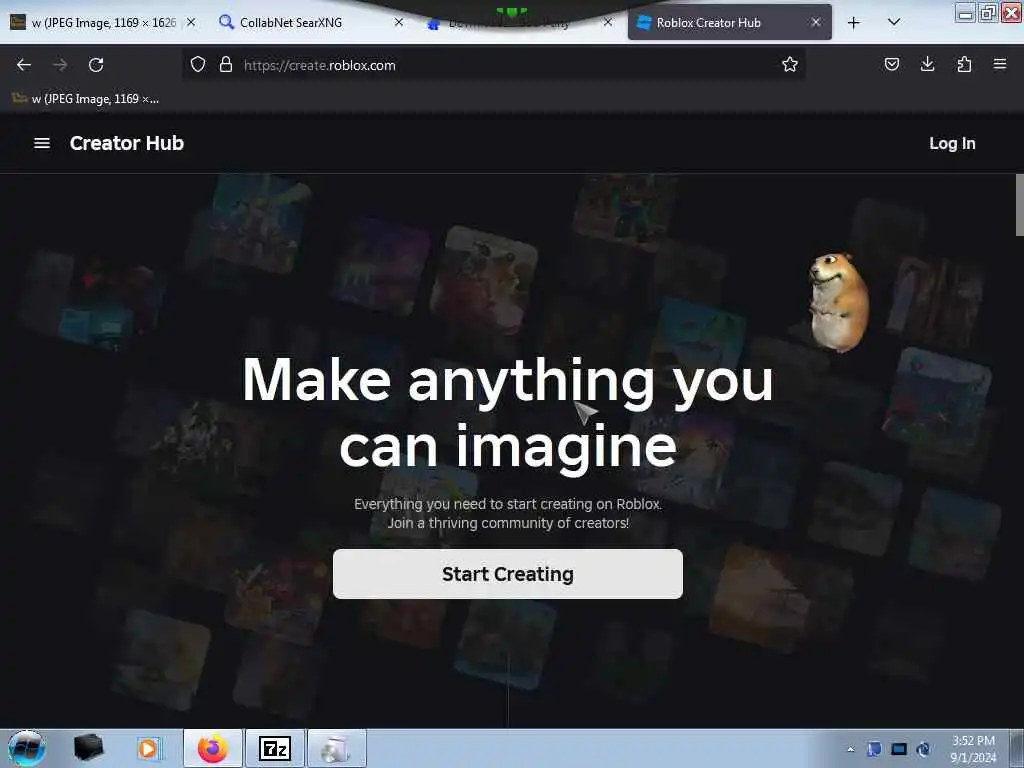Click the grayed-out forward navigation arrow

[x=60, y=65]
